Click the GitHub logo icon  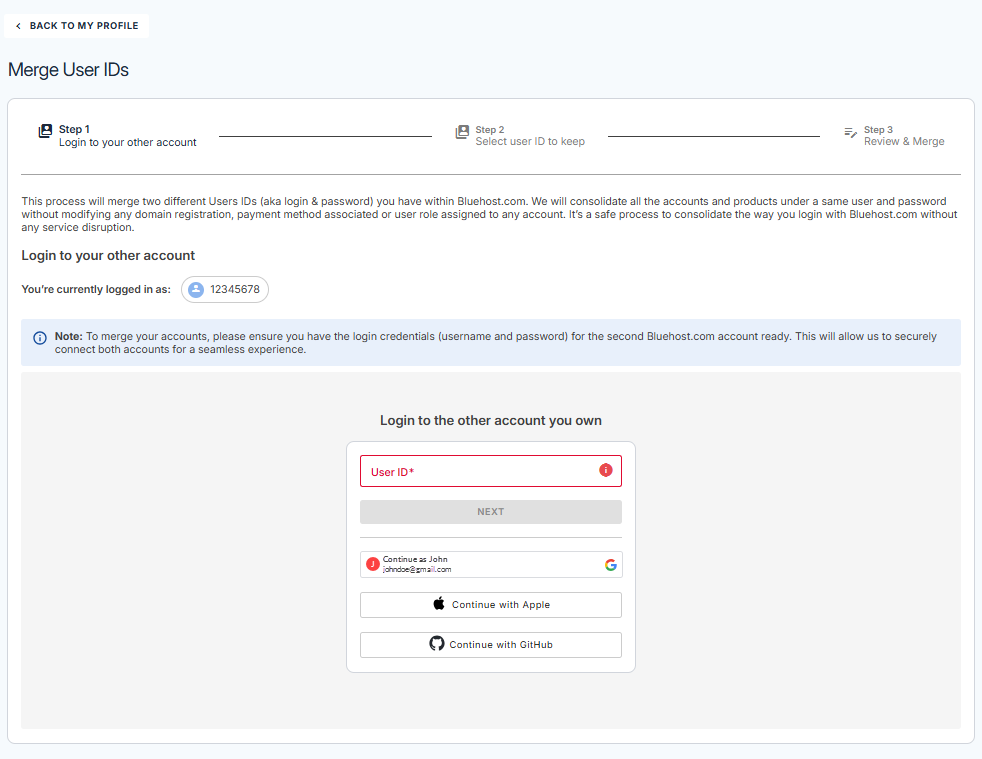tap(437, 644)
